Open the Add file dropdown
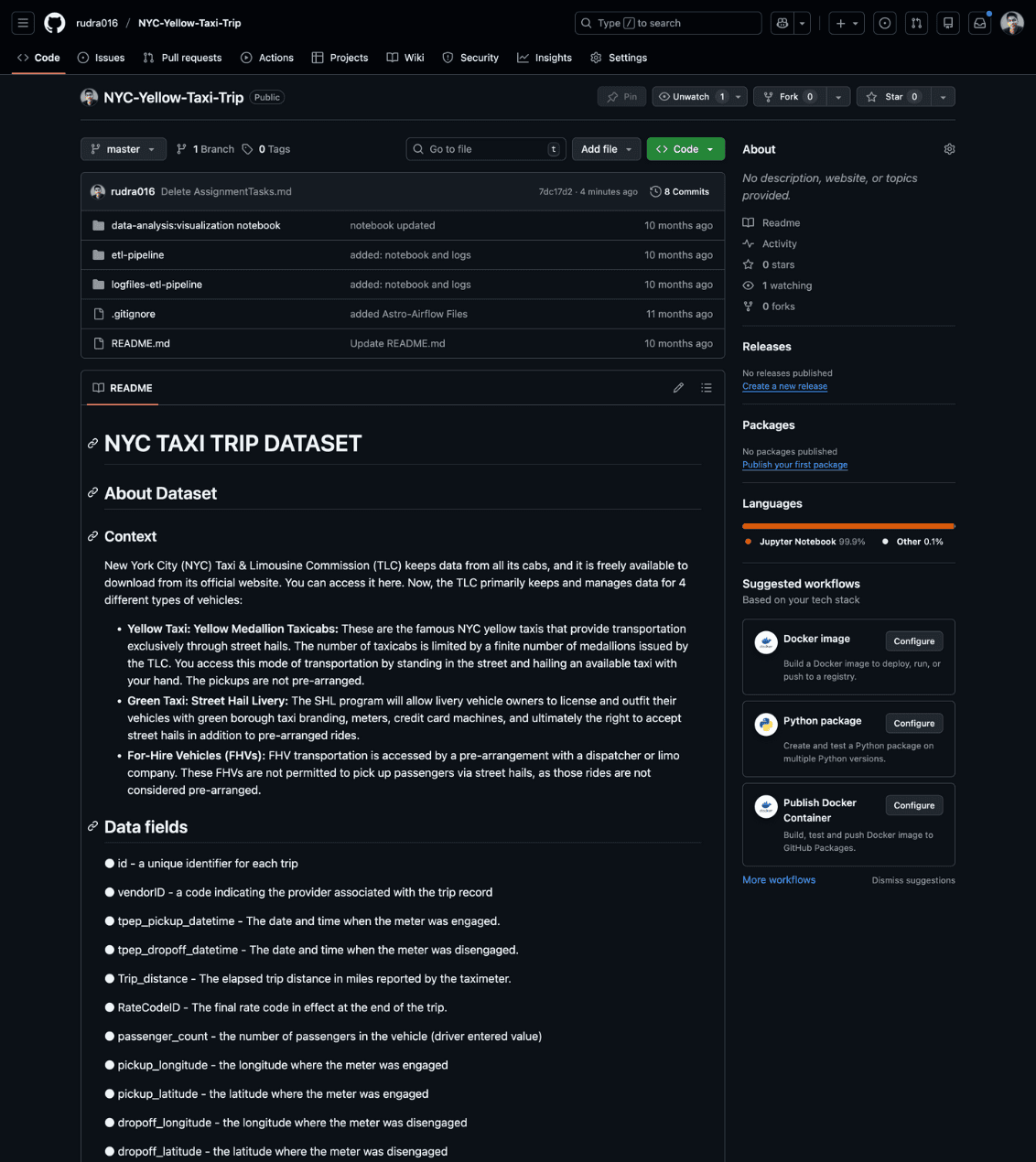 tap(606, 148)
